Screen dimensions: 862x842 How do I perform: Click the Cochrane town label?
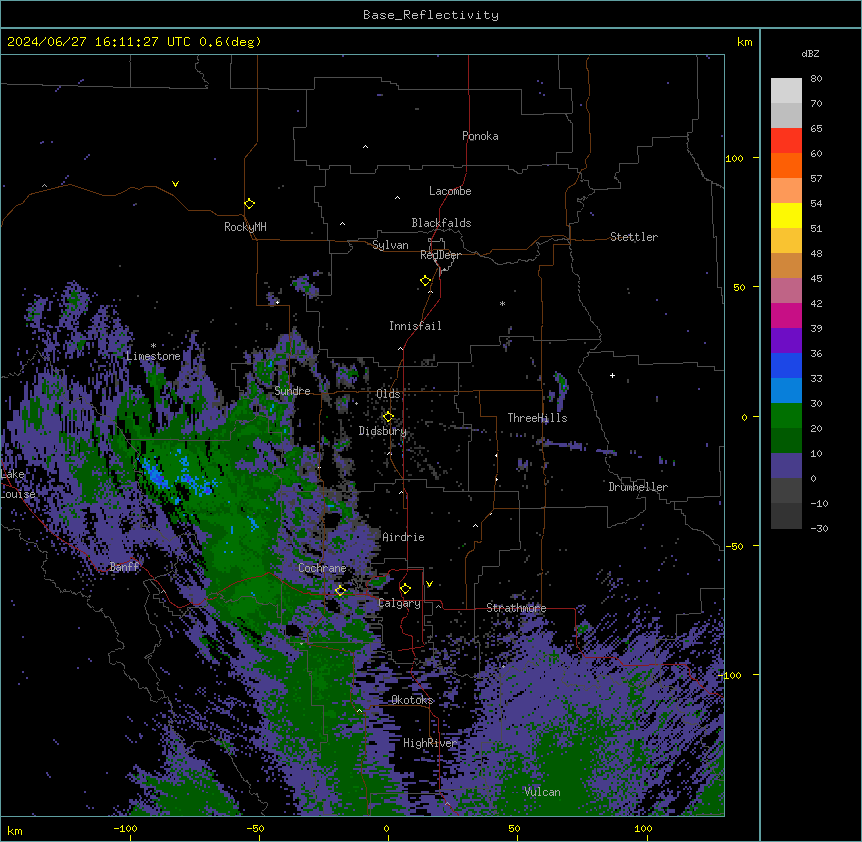[322, 568]
